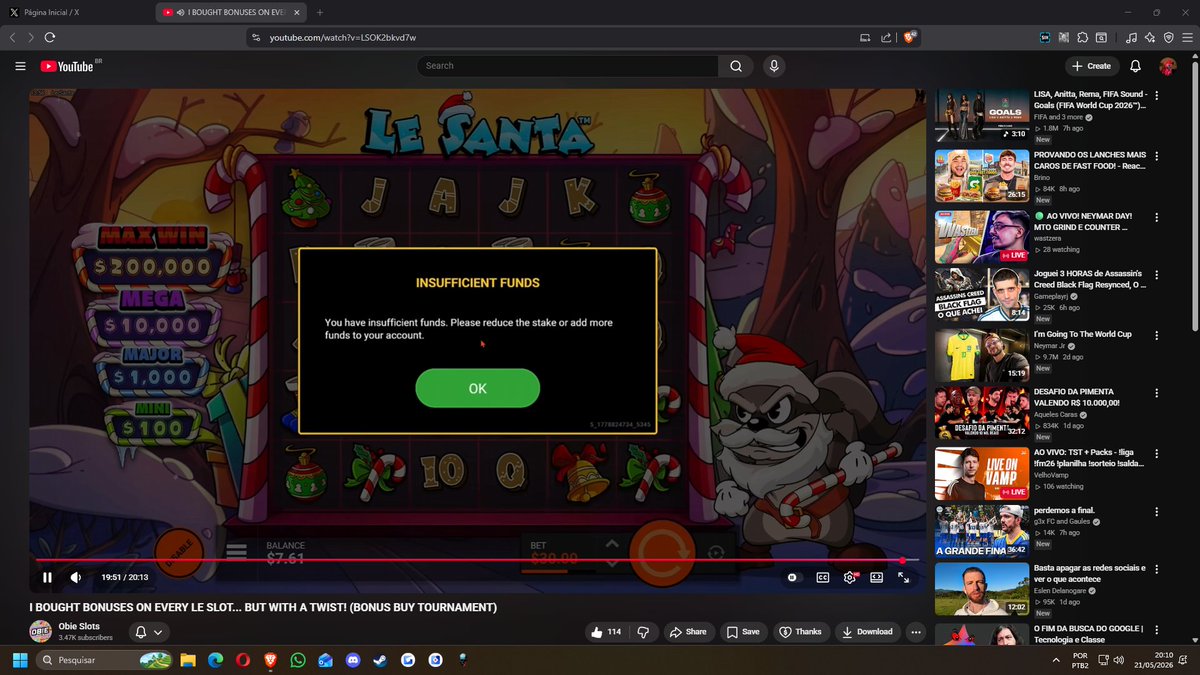Open Discord from the taskbar
The height and width of the screenshot is (675, 1200).
[353, 661]
